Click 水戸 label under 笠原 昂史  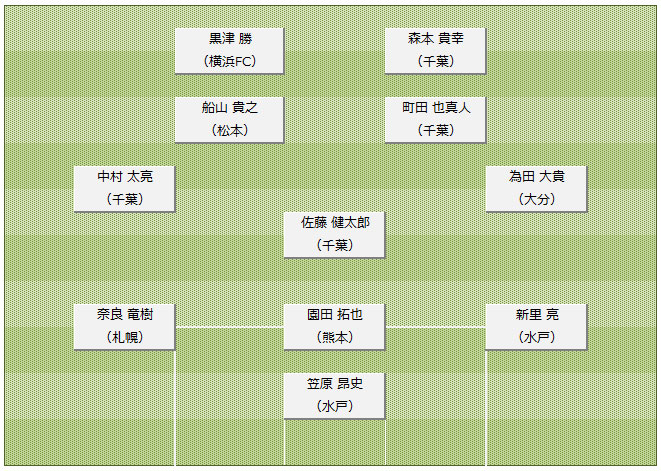pyautogui.click(x=334, y=406)
